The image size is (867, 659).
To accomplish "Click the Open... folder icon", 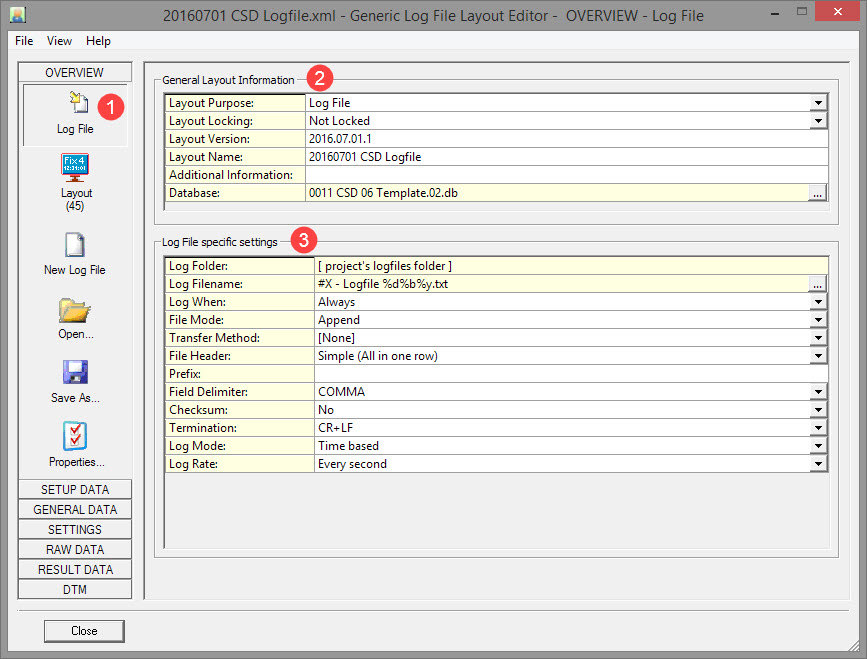I will pos(76,310).
